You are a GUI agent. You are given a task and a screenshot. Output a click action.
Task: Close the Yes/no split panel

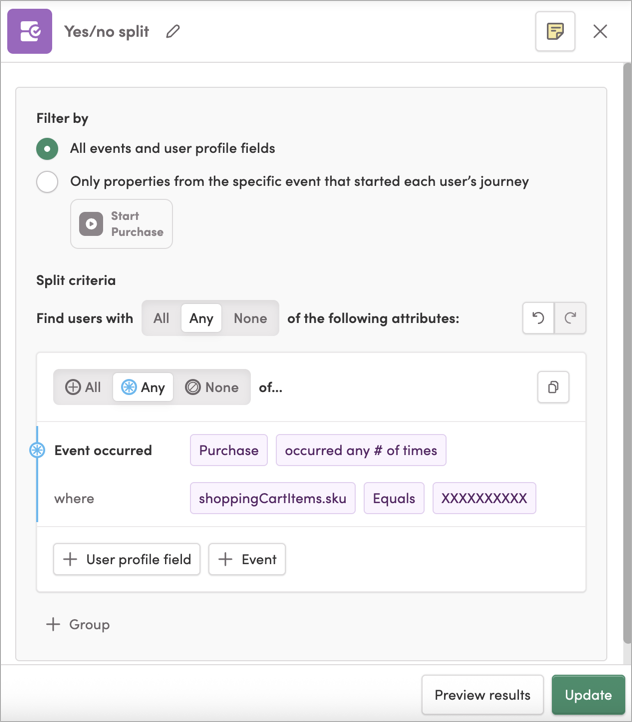[600, 31]
